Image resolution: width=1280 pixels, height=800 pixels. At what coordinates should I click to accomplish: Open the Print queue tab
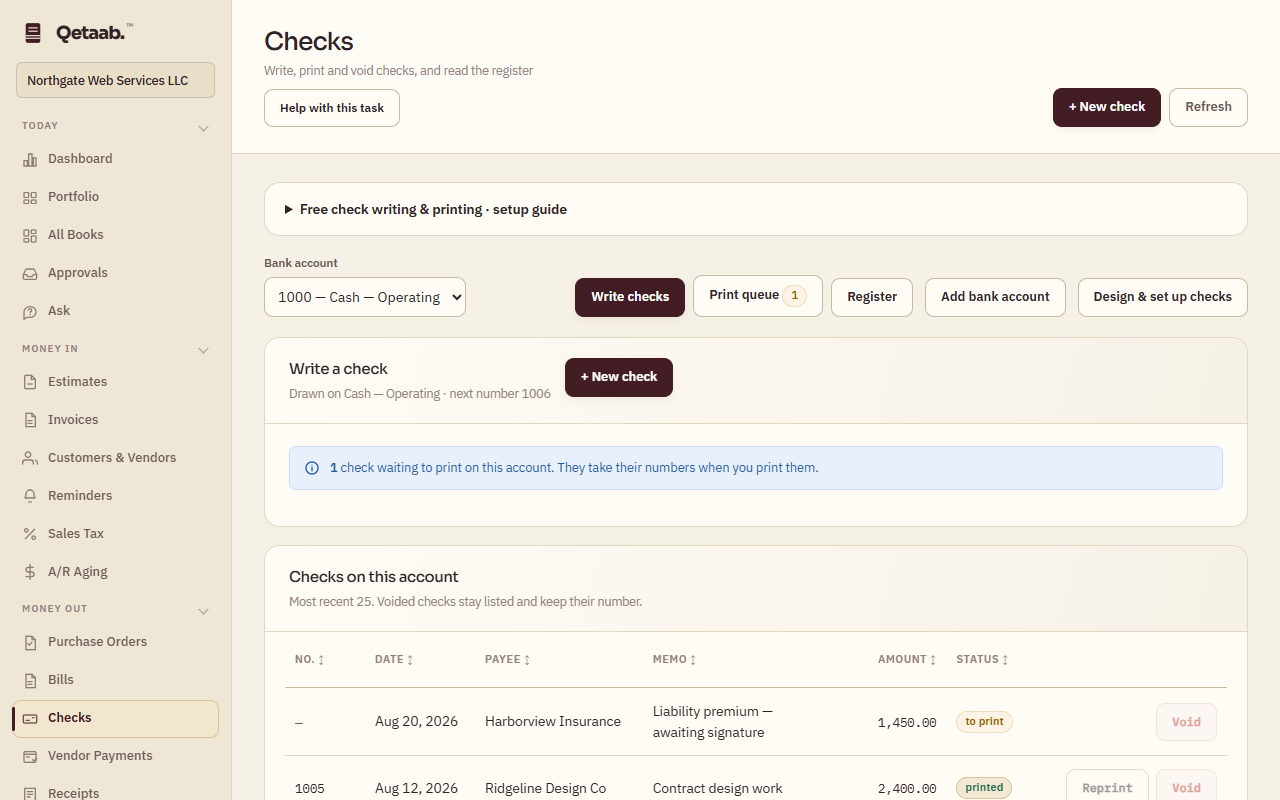(758, 296)
